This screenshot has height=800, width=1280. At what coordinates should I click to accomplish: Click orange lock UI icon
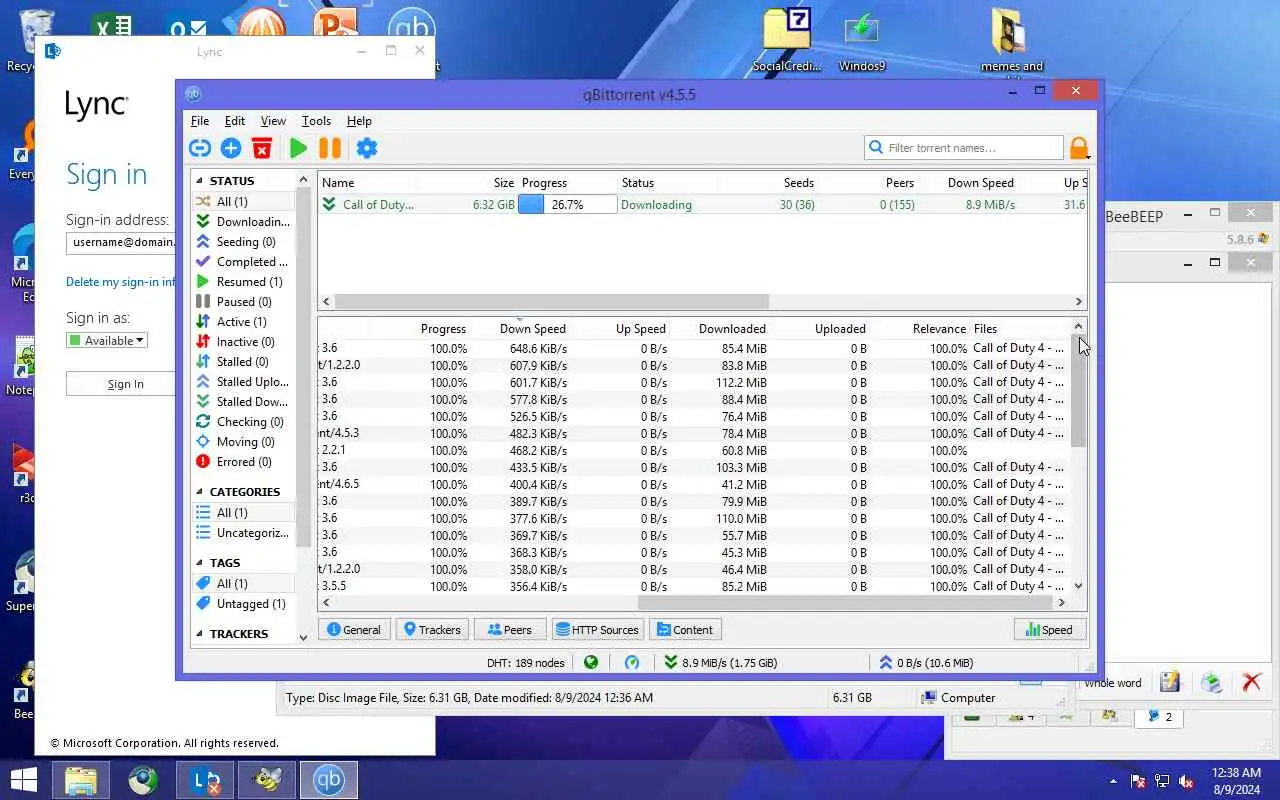click(1079, 148)
